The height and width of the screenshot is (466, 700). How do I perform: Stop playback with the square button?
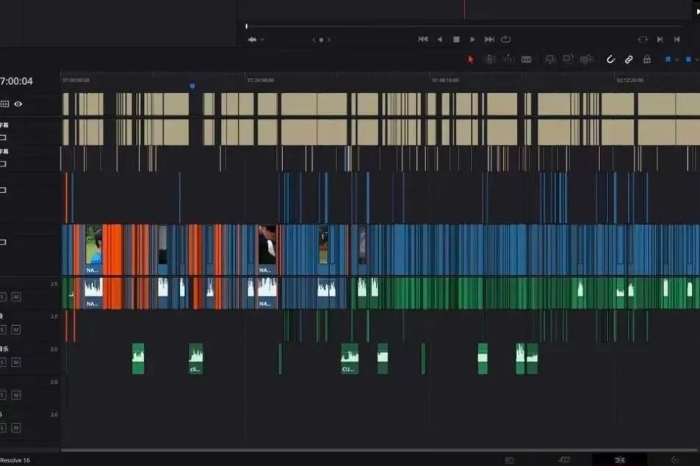pos(456,39)
